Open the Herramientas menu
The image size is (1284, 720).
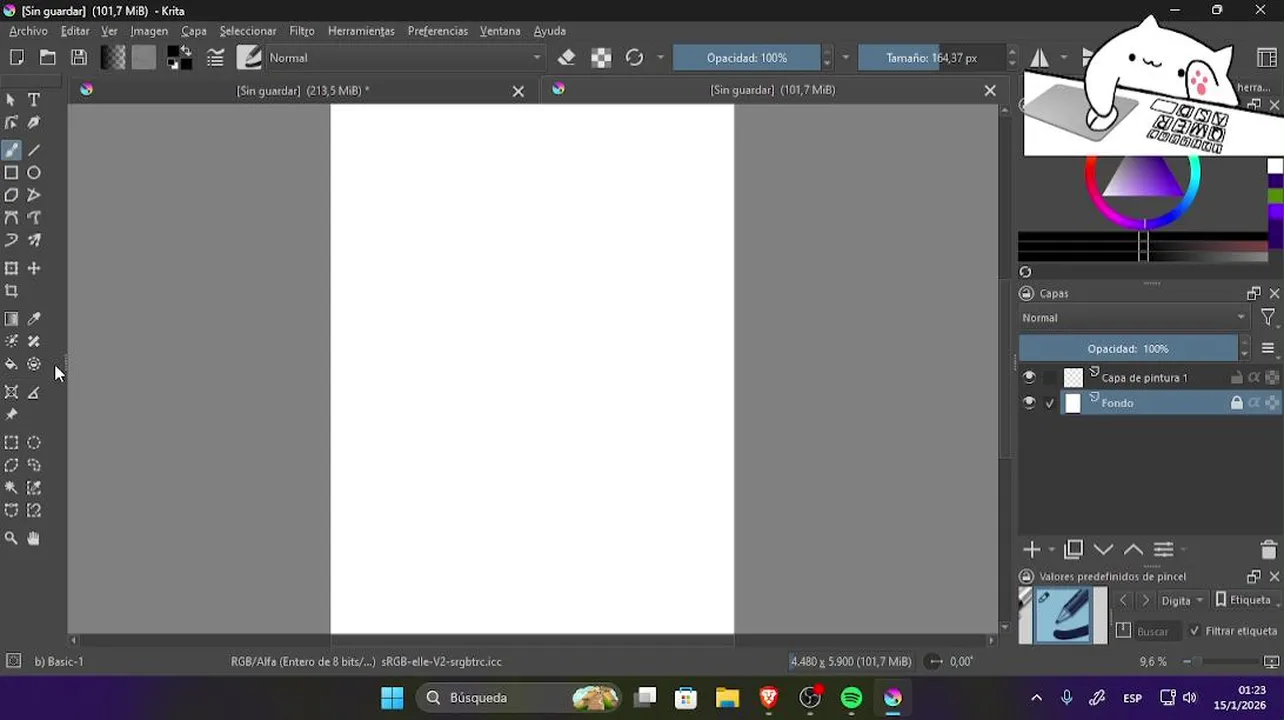coord(361,31)
